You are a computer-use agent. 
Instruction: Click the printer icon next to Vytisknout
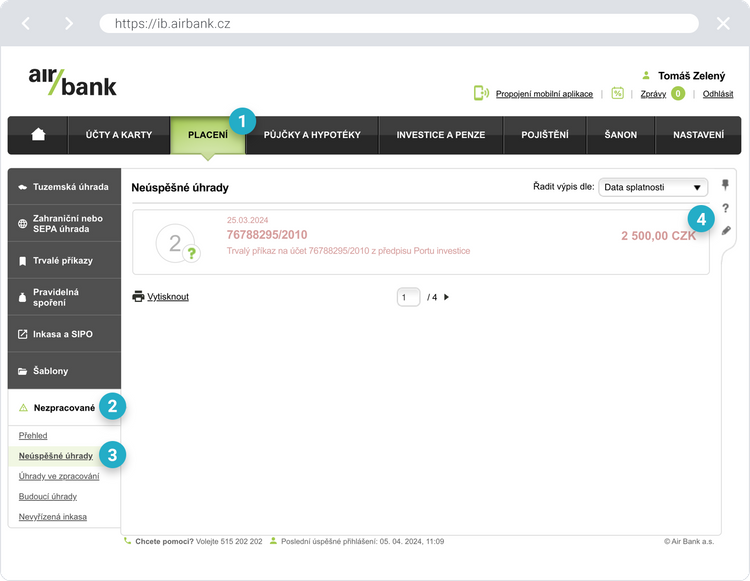tap(138, 297)
